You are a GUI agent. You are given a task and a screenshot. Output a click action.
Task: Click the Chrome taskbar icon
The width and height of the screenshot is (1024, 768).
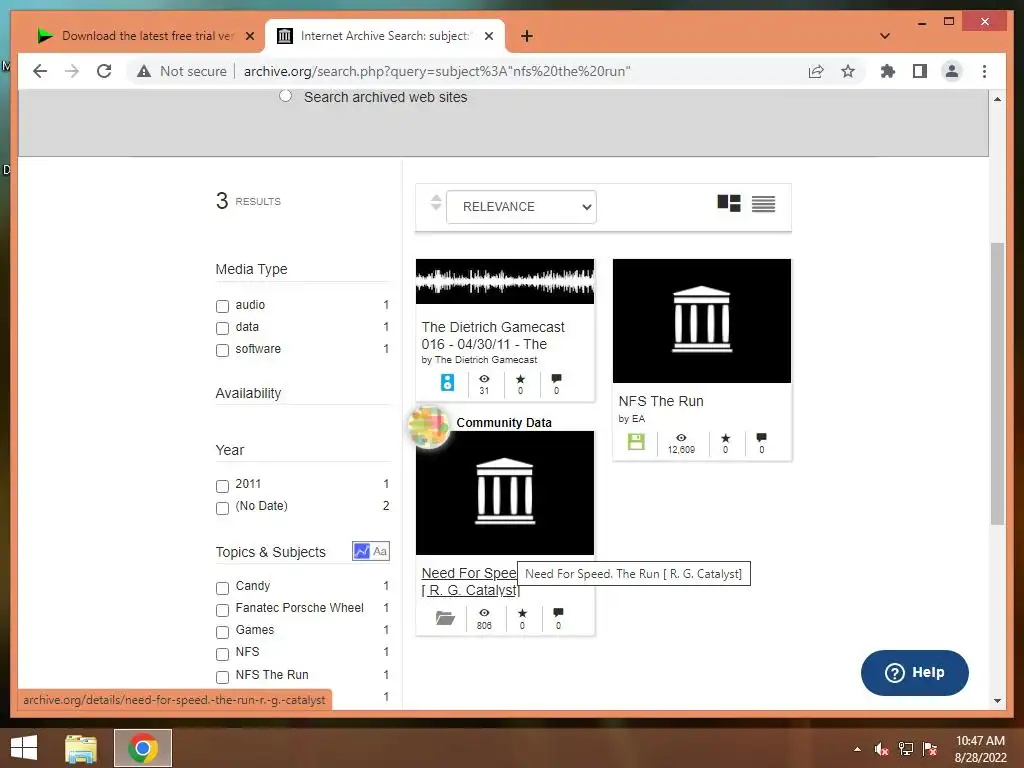tap(143, 748)
